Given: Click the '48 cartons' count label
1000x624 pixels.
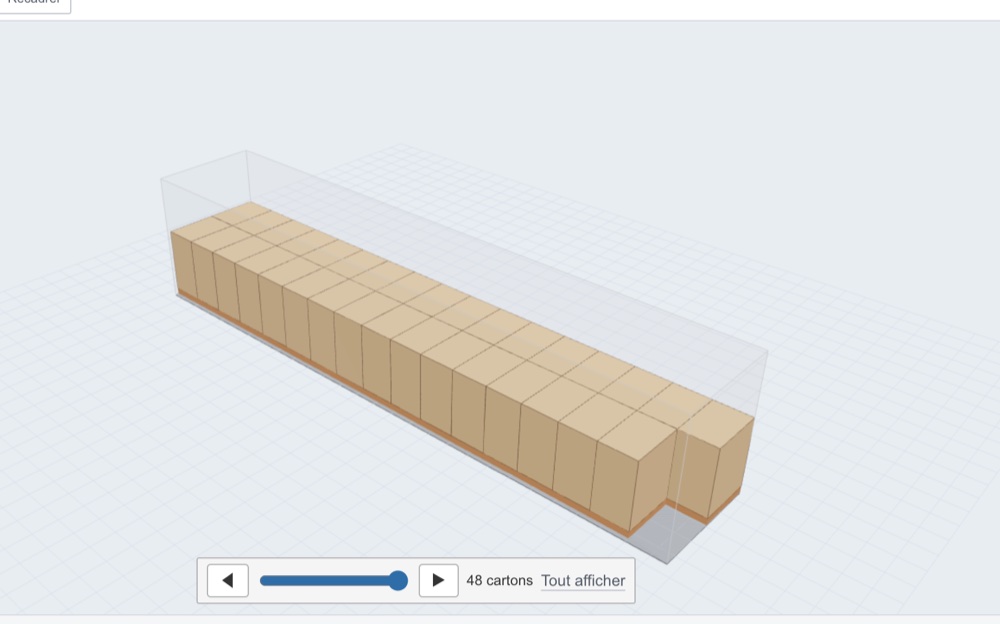Looking at the screenshot, I should [499, 581].
